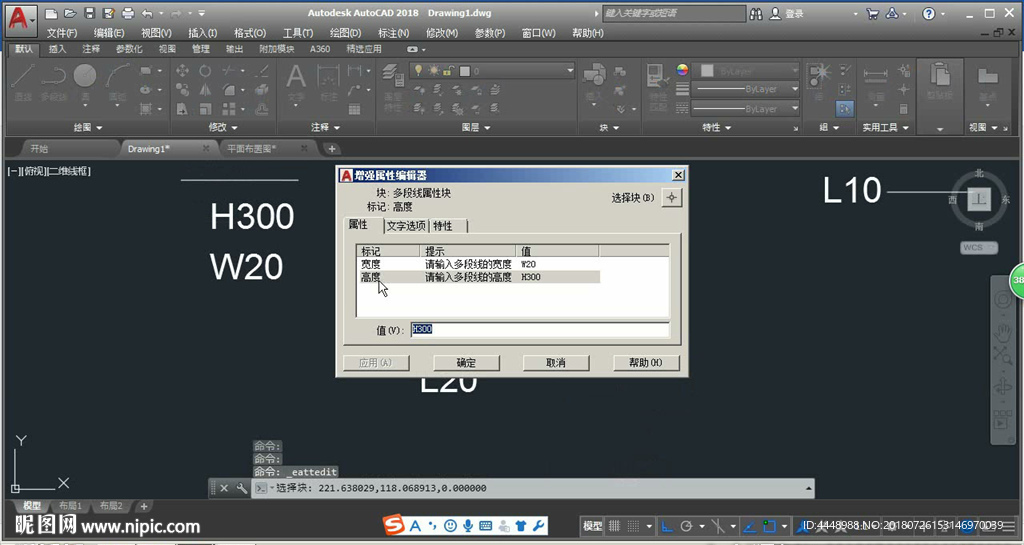Open the 文件(F) menu
Screen dimensions: 1024x545
click(62, 33)
